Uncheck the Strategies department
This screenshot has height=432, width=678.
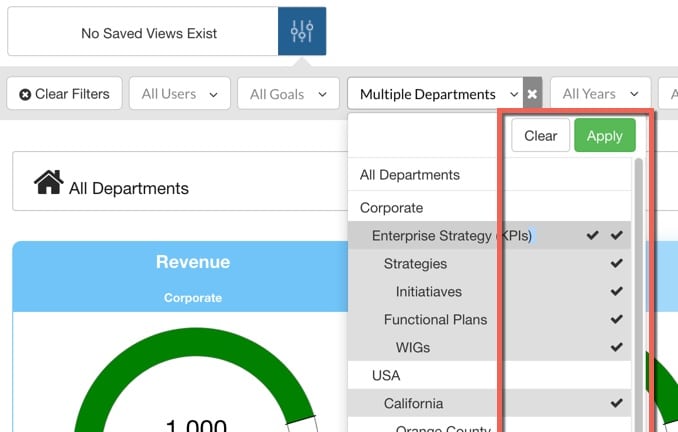pyautogui.click(x=616, y=264)
